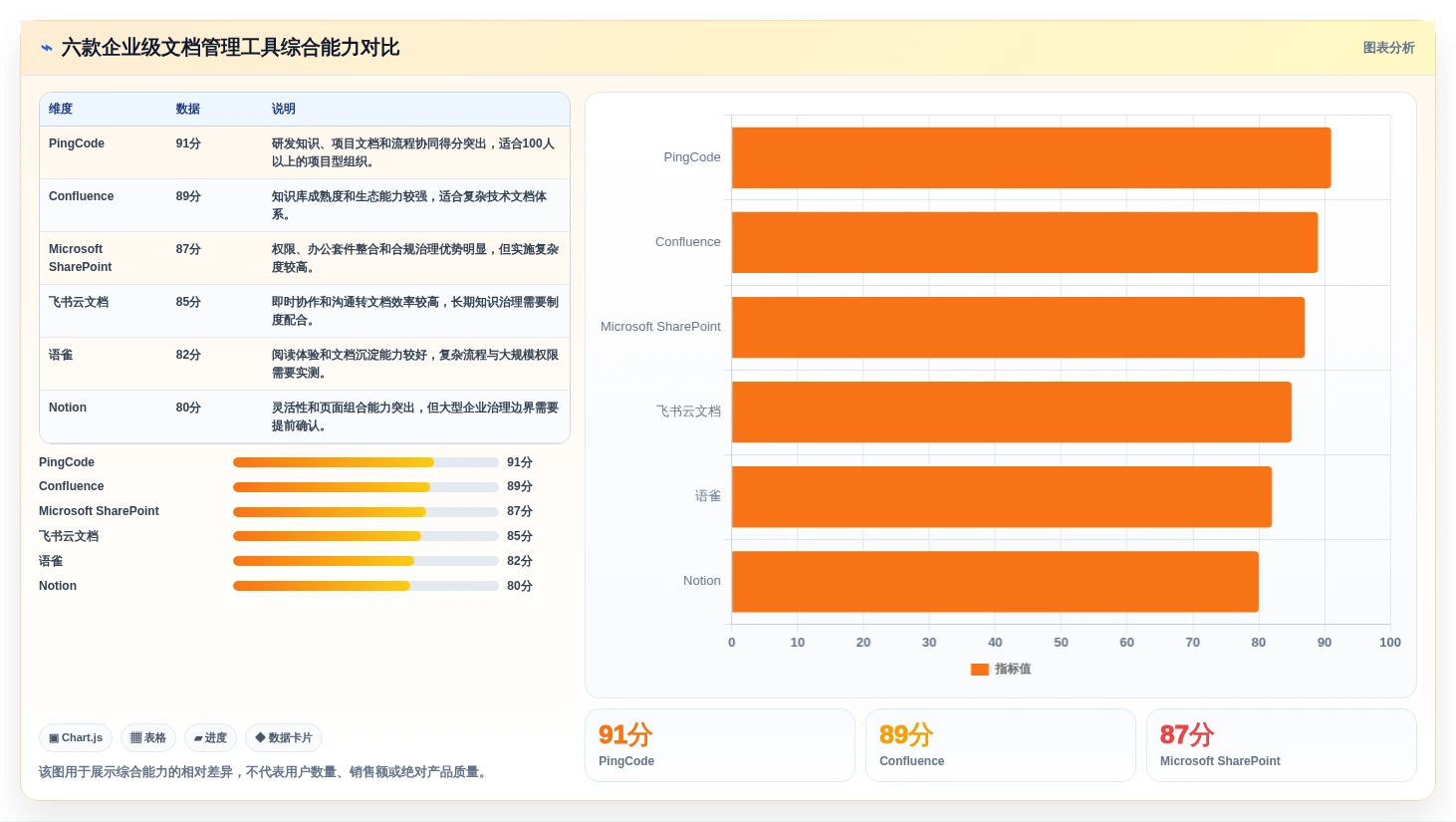
Task: Click PingCode in the table's 维度 column
Action: click(77, 143)
